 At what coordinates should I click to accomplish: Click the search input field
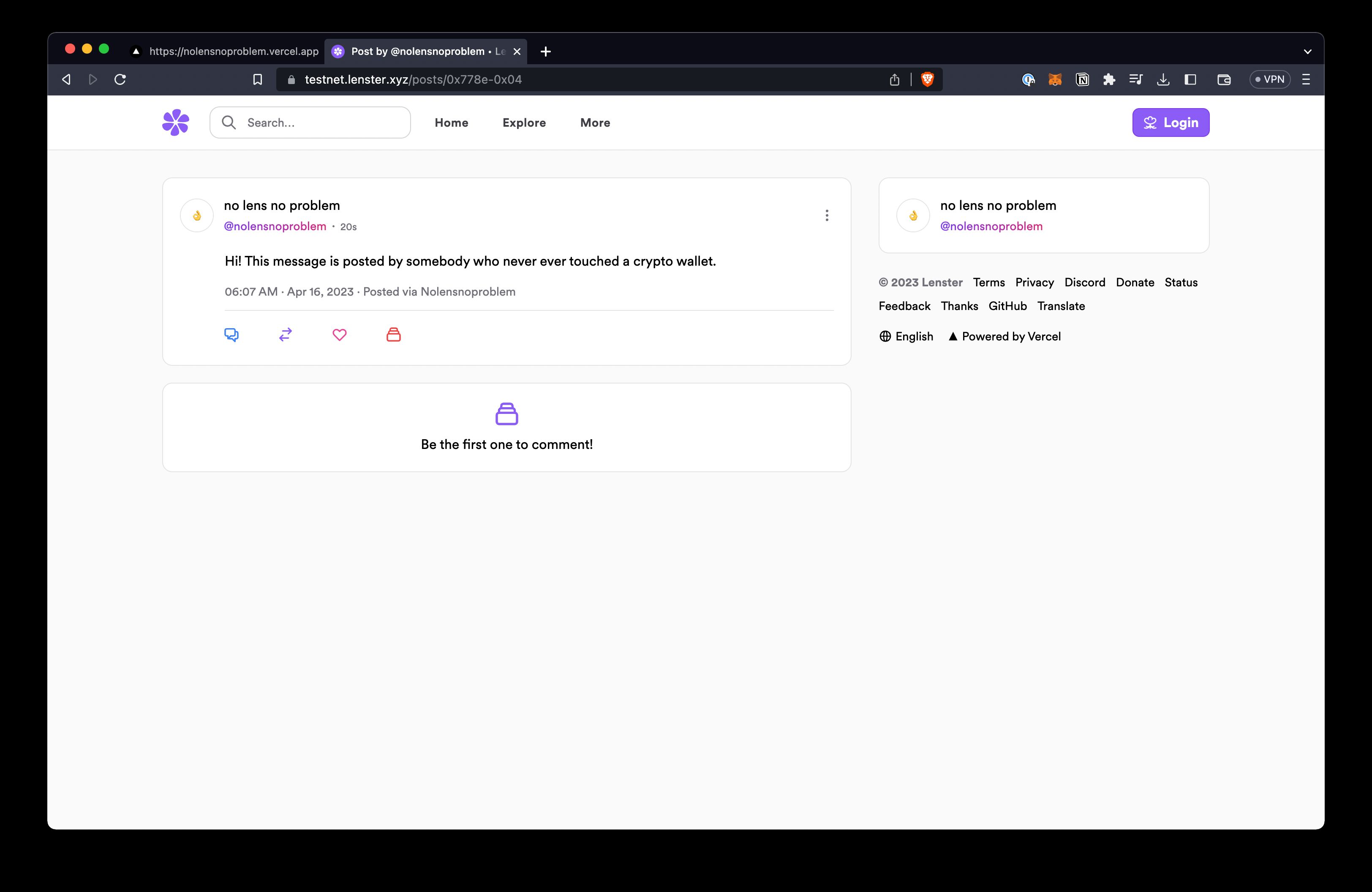click(310, 122)
